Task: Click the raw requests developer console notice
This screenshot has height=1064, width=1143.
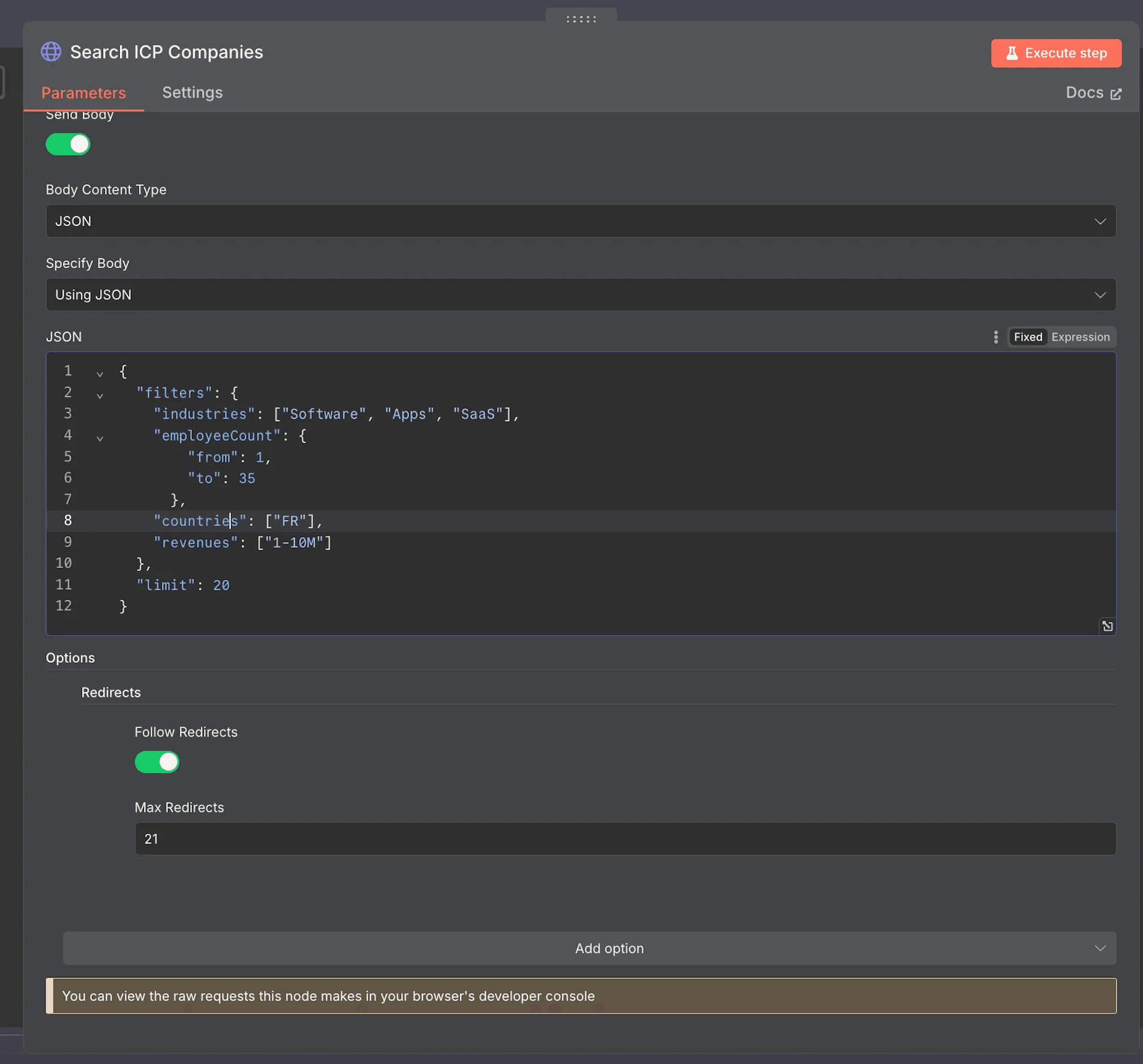Action: tap(580, 996)
